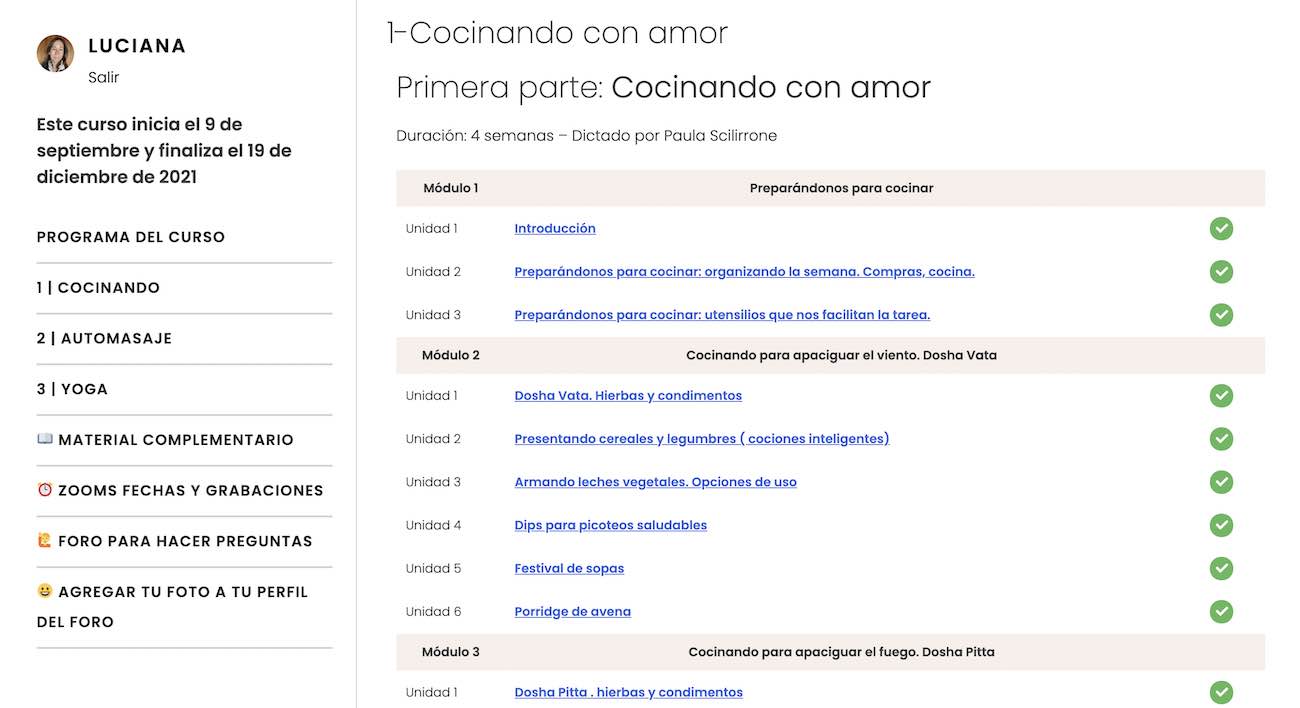Go to 2 | Automasaje section
This screenshot has width=1300, height=708.
pyautogui.click(x=104, y=339)
